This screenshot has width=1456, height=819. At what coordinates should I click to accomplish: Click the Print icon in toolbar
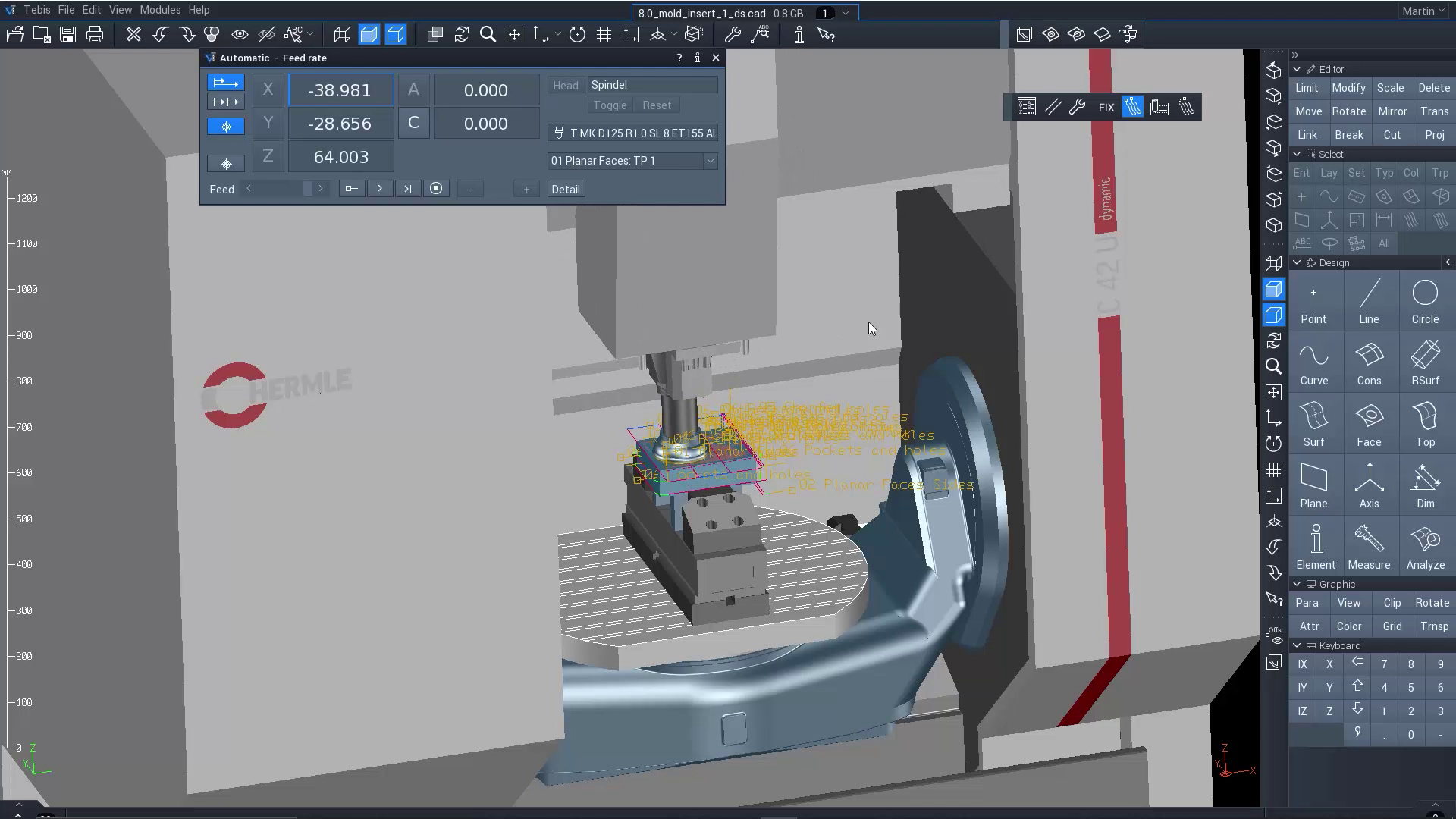click(95, 35)
